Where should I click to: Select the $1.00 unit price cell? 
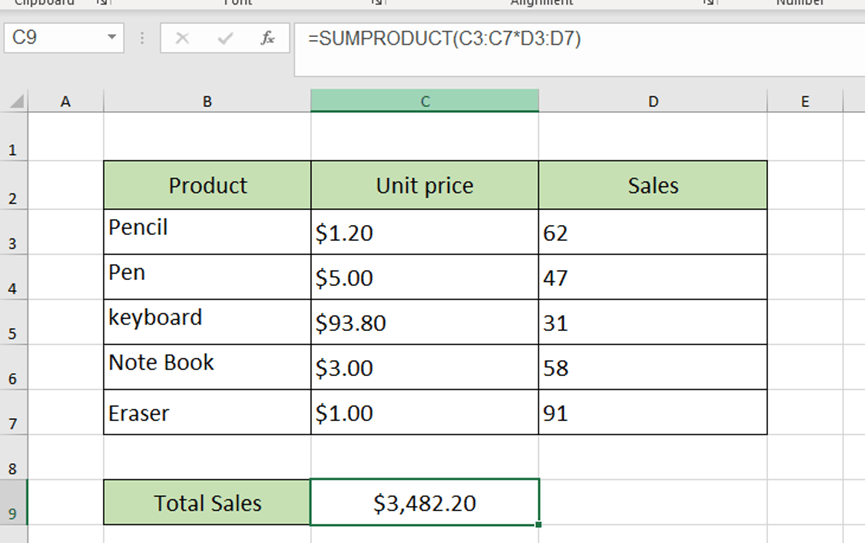point(425,412)
